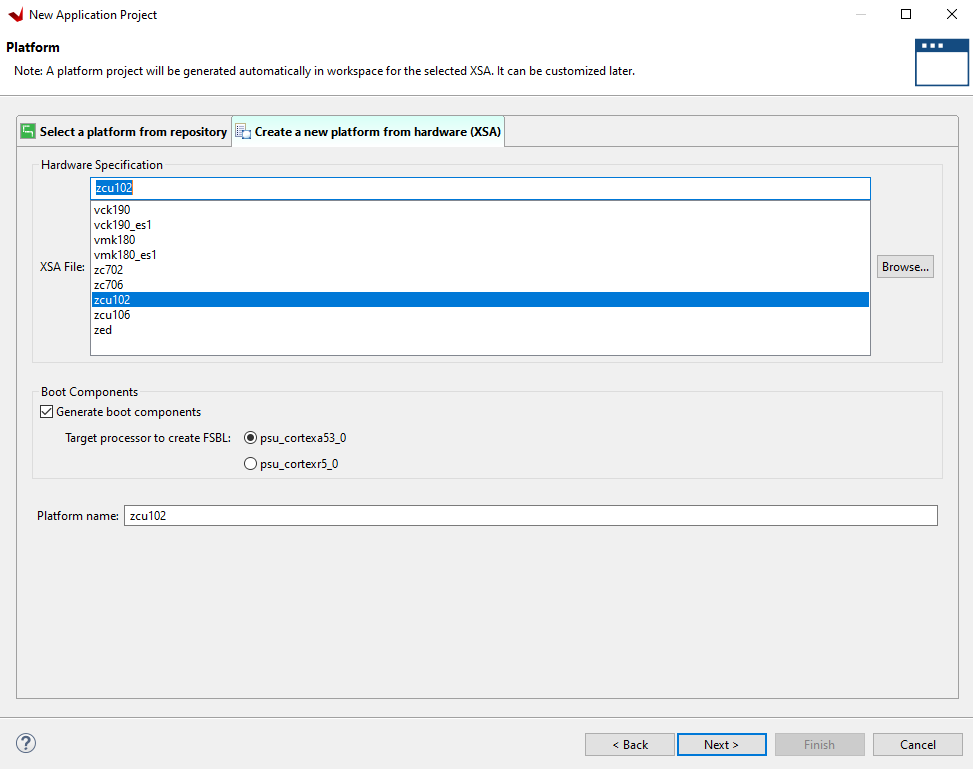Image resolution: width=973 pixels, height=769 pixels.
Task: Select psu_cortexr5_0 as FSBL target processor
Action: [x=251, y=464]
